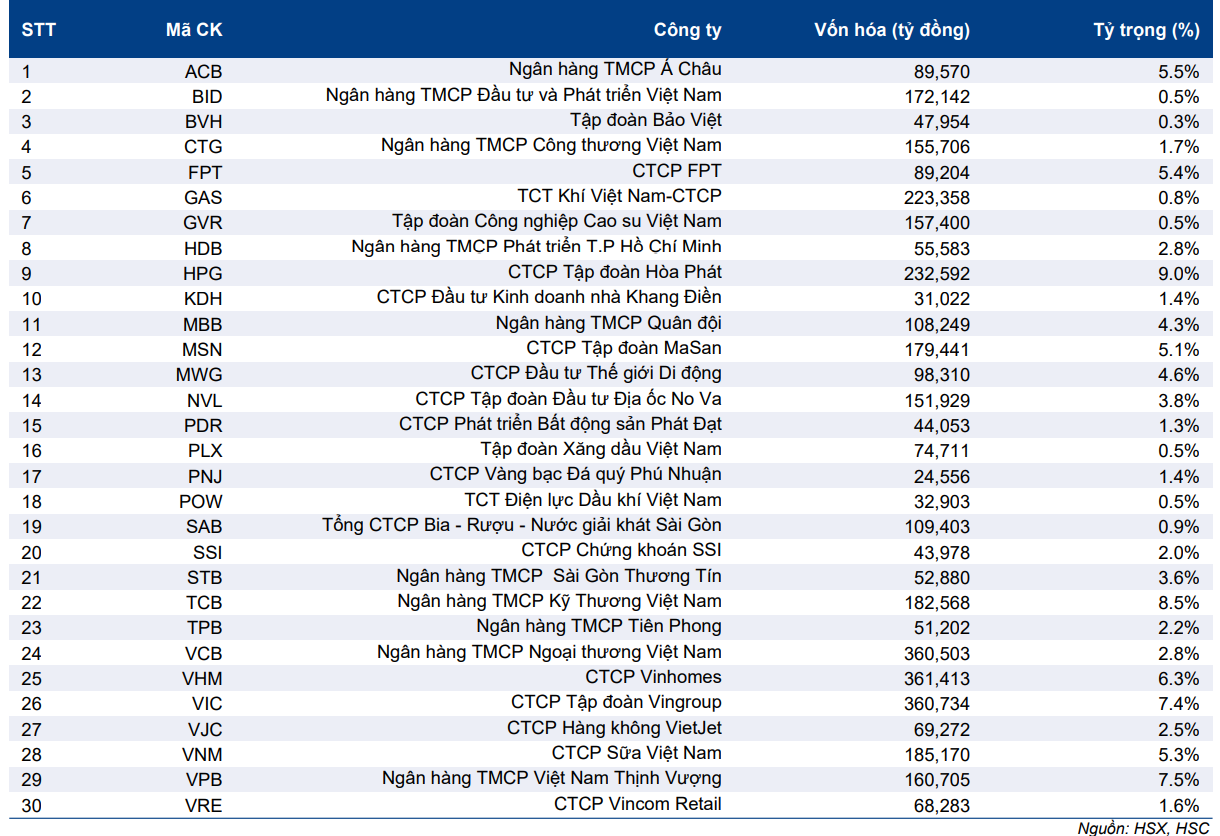This screenshot has width=1220, height=836.
Task: Select ticker code VCB
Action: pos(204,654)
